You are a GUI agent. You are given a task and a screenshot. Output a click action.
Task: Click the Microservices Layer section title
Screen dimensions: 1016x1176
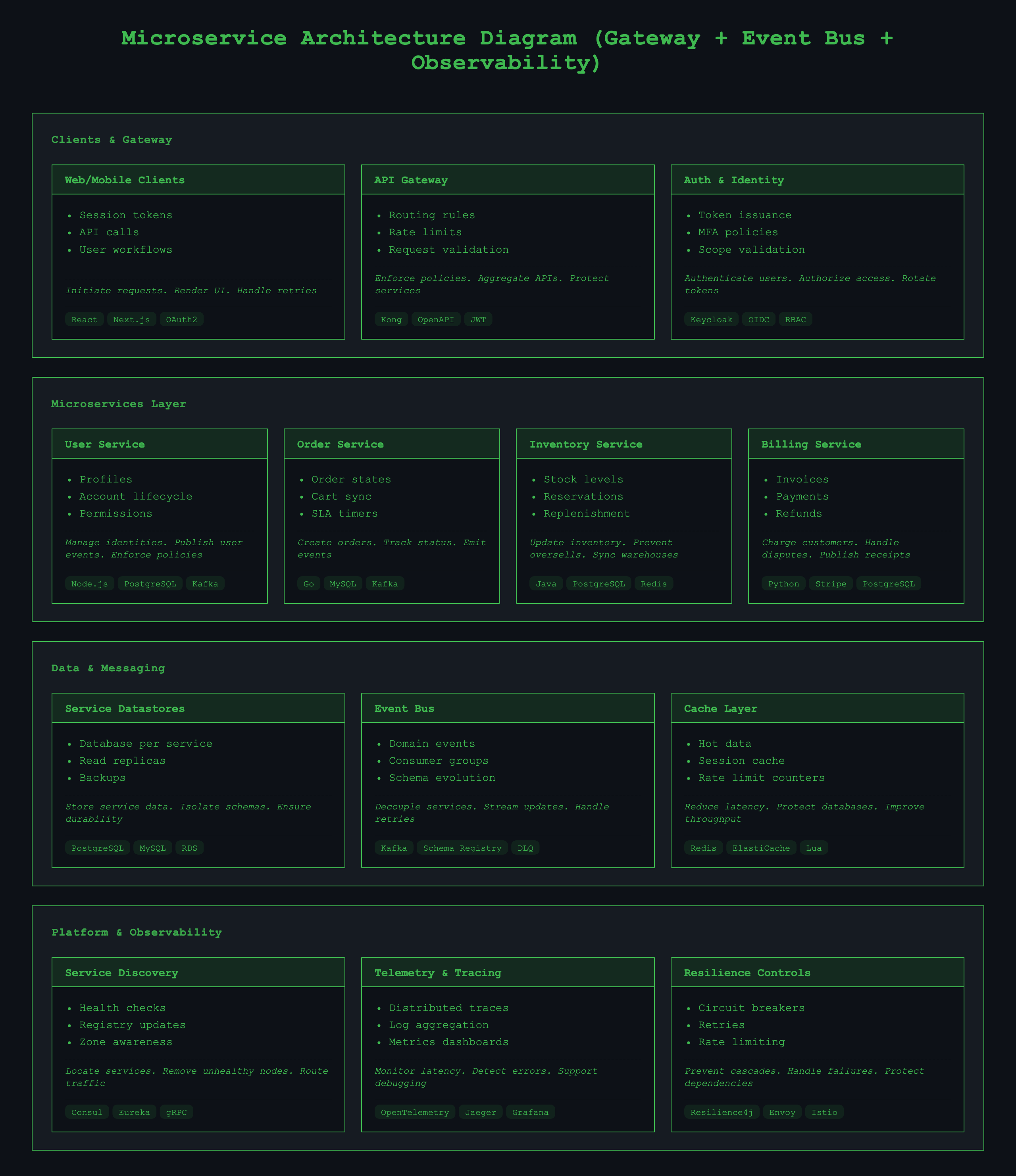[119, 404]
